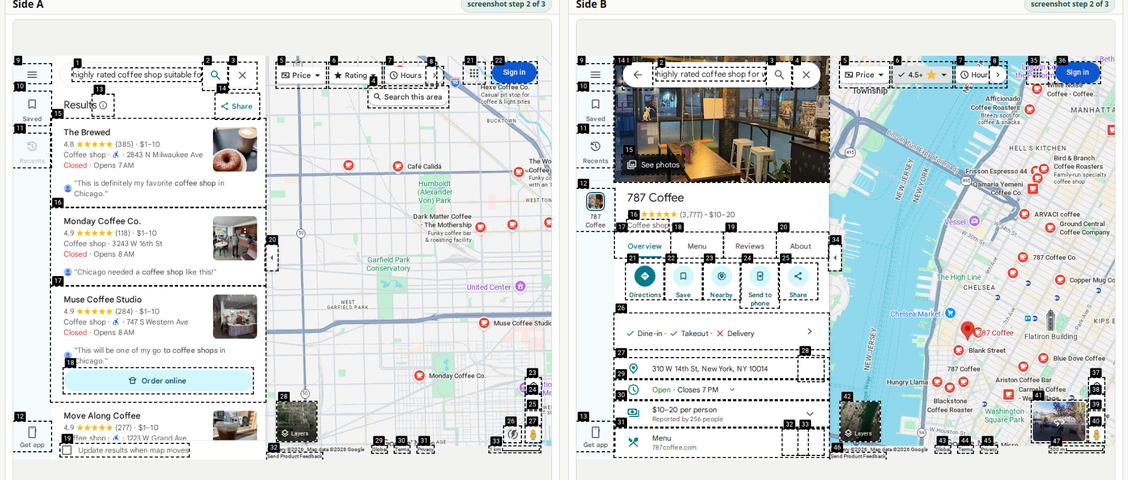Click the United Center marker on the Side A map
This screenshot has width=1128, height=480.
pos(521,286)
